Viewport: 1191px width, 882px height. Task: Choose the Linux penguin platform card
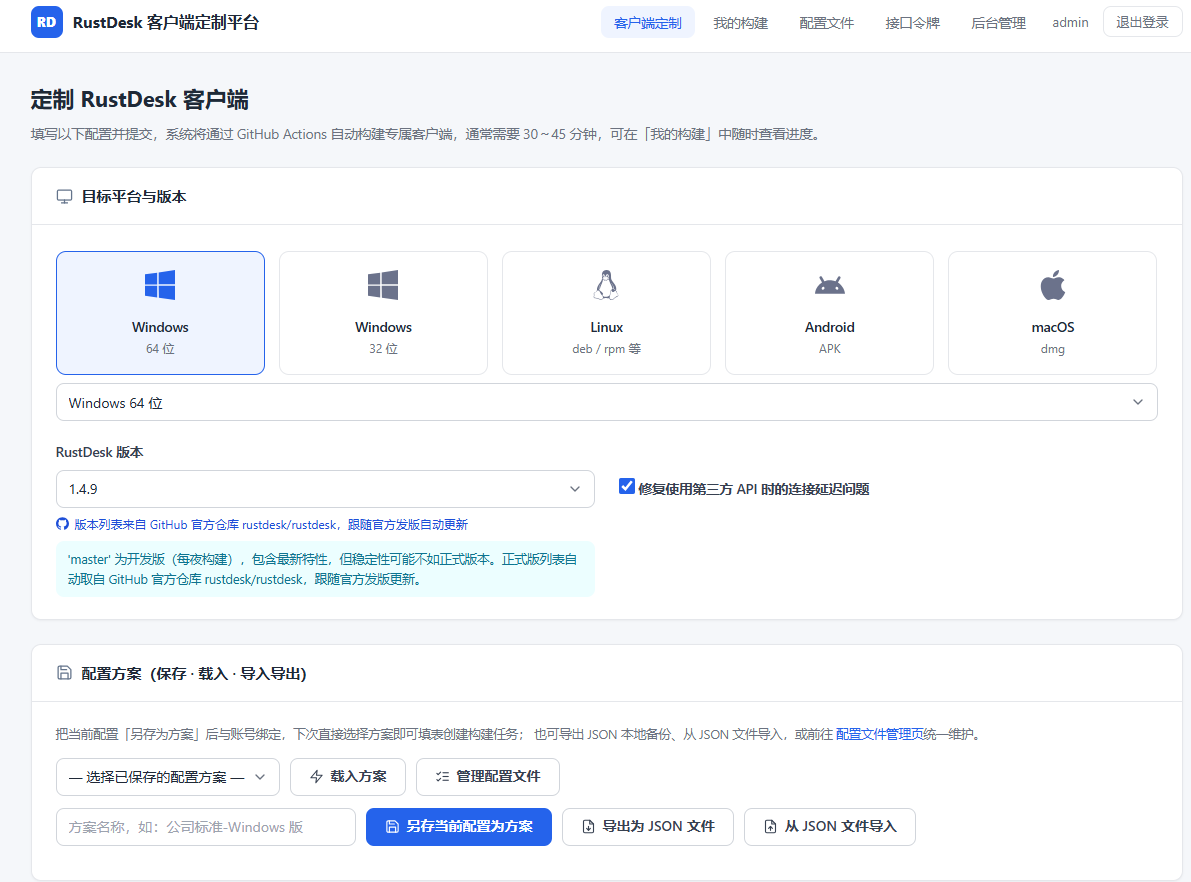pos(606,313)
